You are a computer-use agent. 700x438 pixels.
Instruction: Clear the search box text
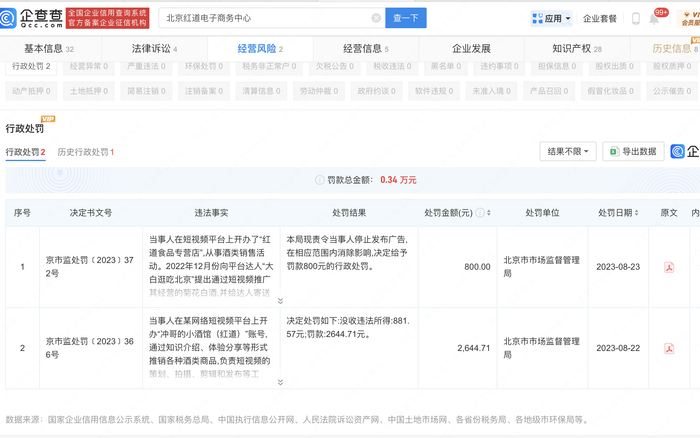376,18
